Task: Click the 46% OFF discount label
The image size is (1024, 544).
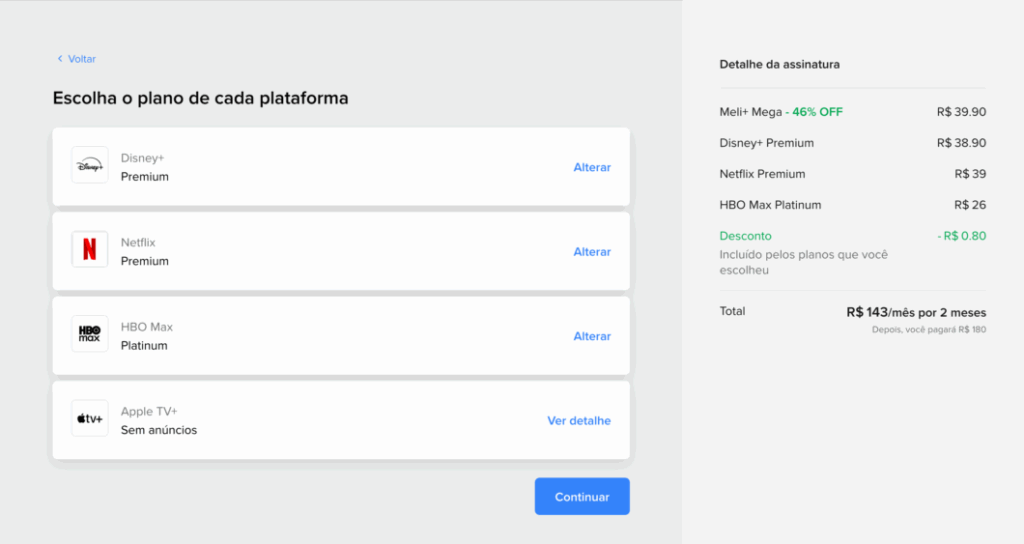Action: (817, 112)
